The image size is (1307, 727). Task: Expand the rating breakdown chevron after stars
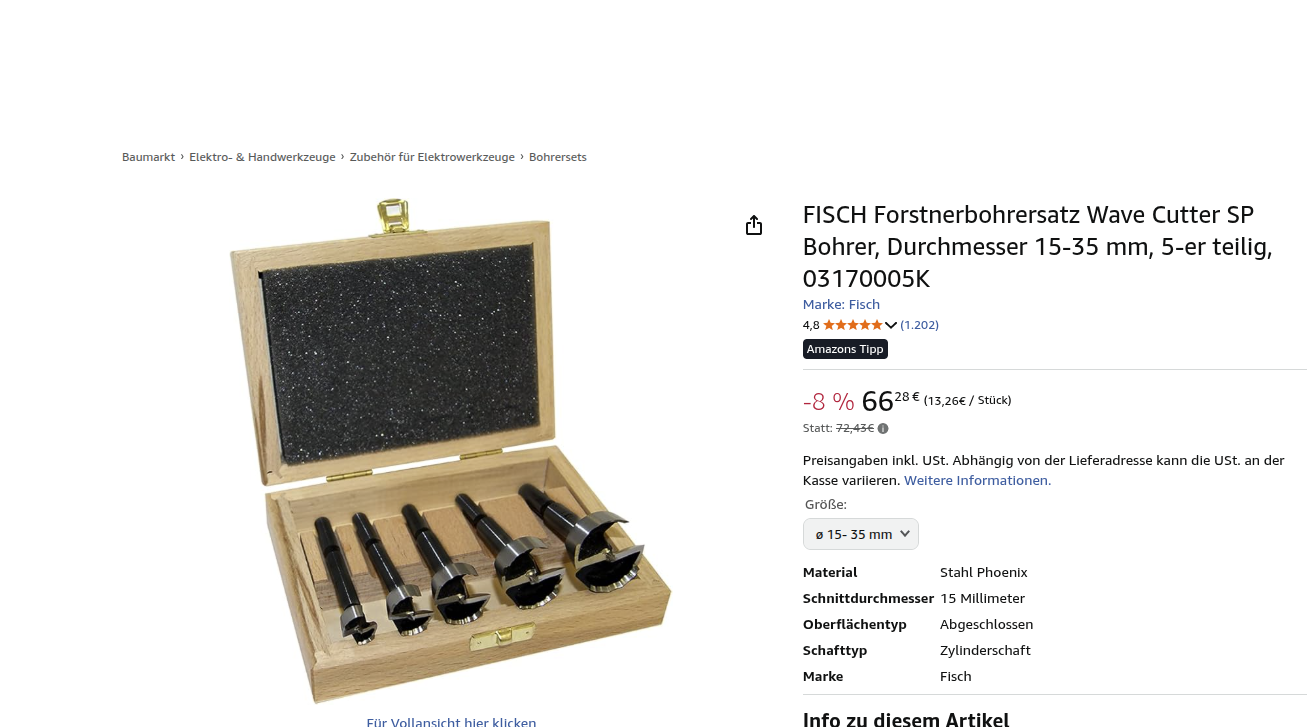tap(891, 325)
